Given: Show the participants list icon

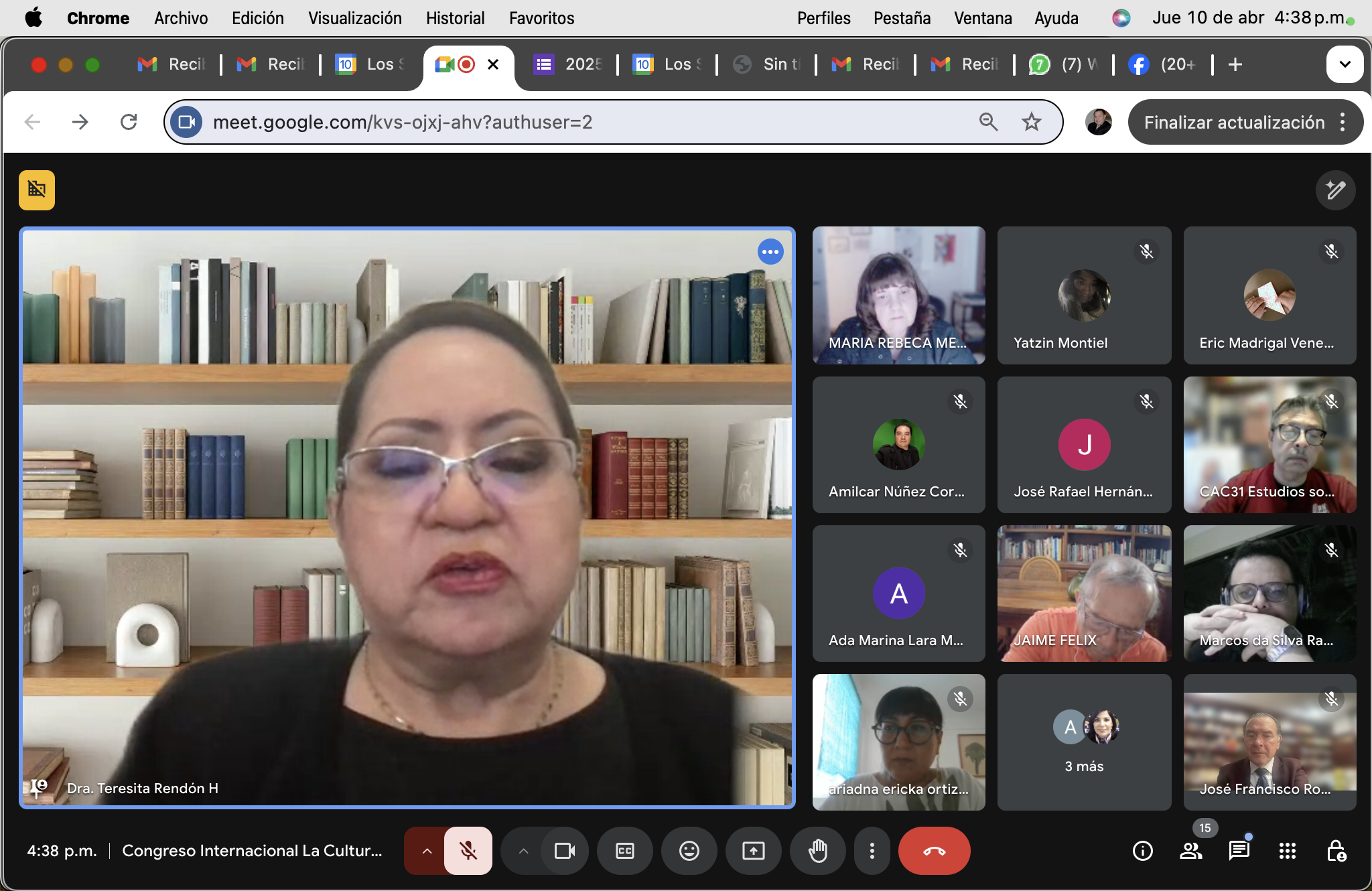Looking at the screenshot, I should [1190, 851].
